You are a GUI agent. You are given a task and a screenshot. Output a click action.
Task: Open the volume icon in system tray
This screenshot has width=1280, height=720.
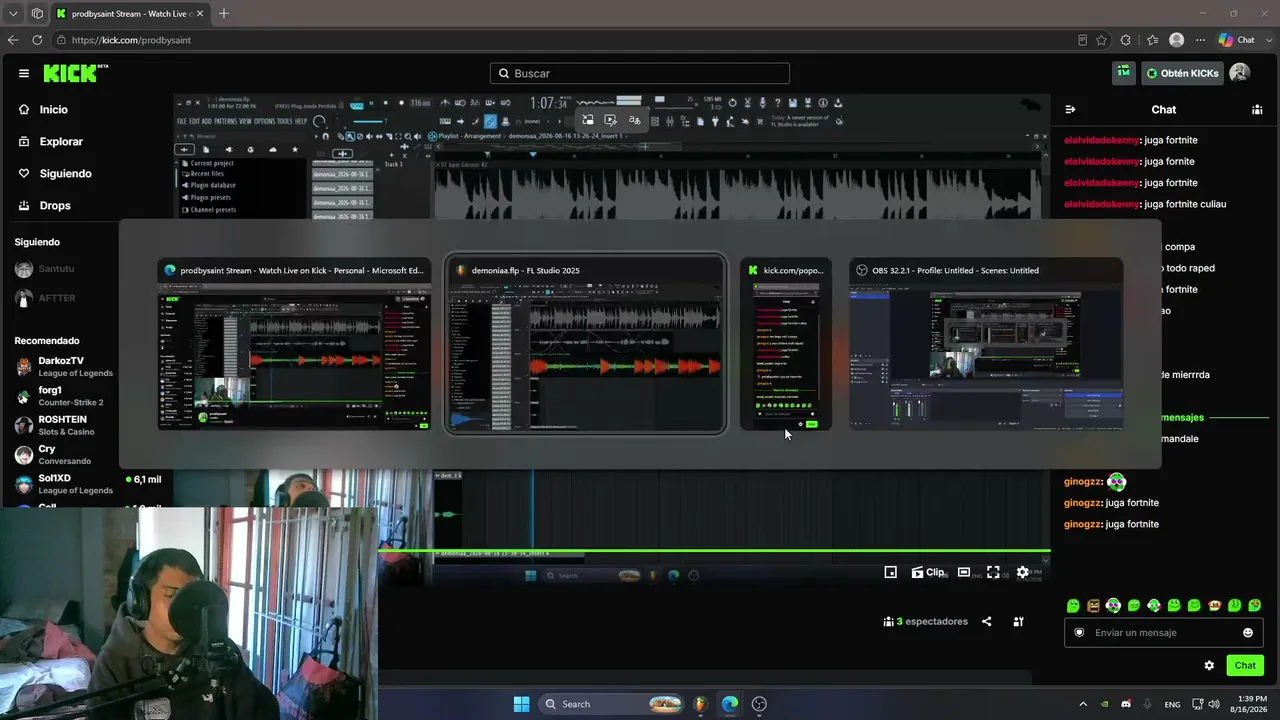pyautogui.click(x=1213, y=704)
